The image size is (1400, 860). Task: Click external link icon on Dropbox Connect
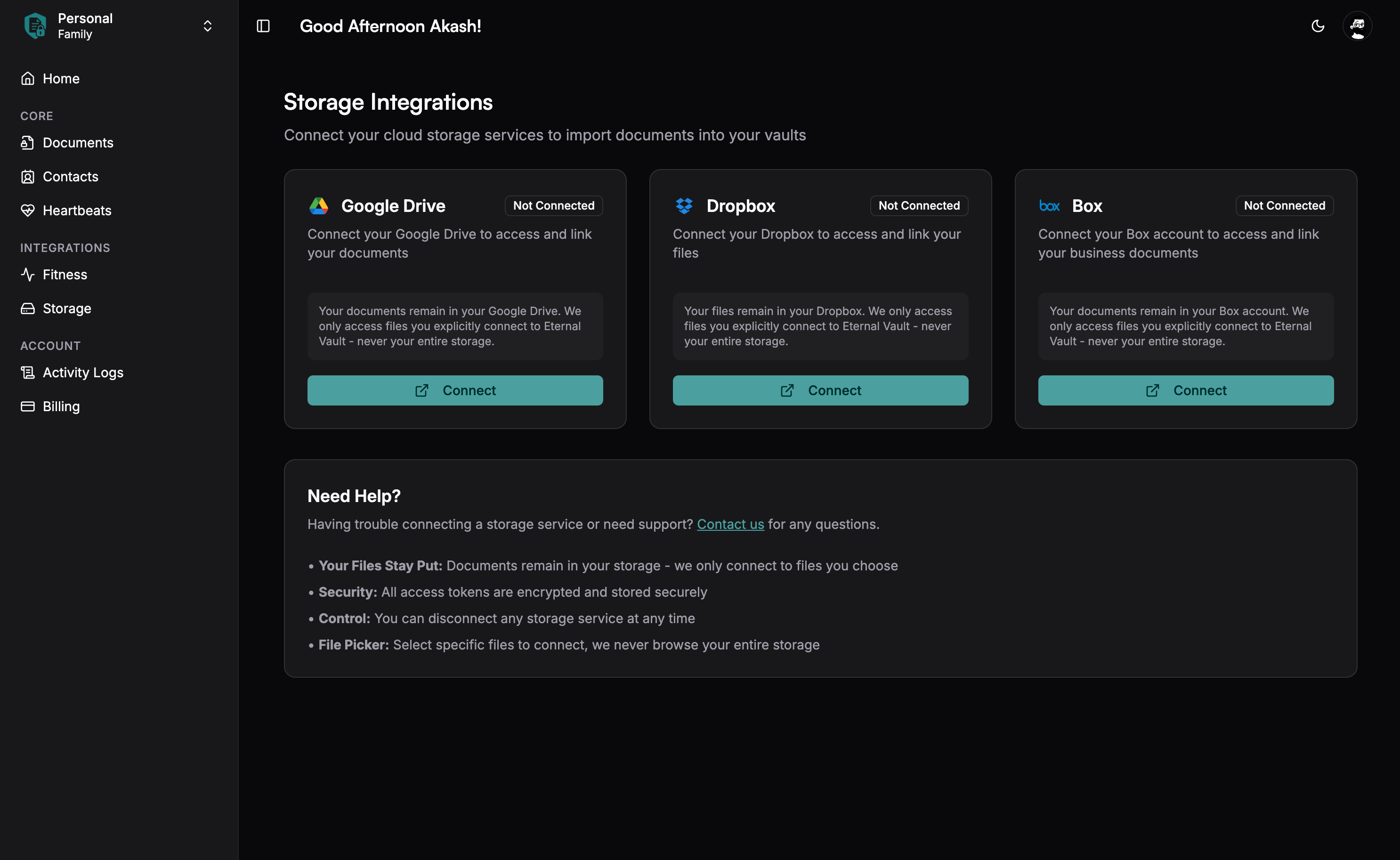coord(787,390)
